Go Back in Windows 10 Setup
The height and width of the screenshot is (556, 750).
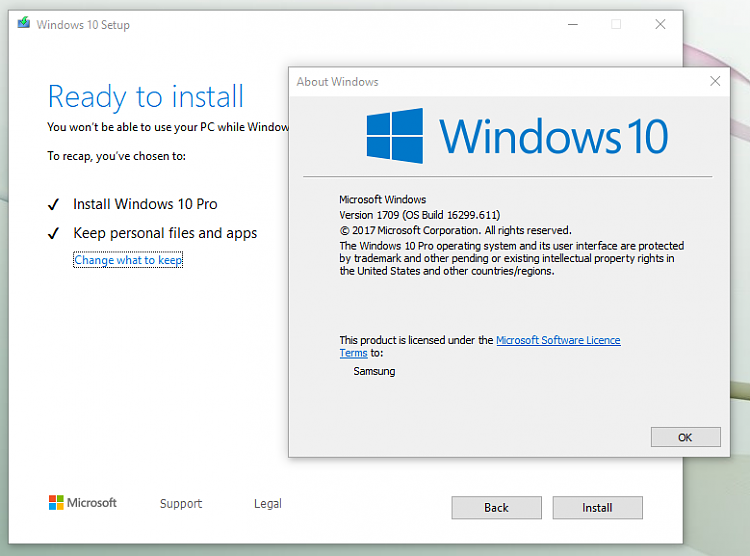[x=496, y=507]
